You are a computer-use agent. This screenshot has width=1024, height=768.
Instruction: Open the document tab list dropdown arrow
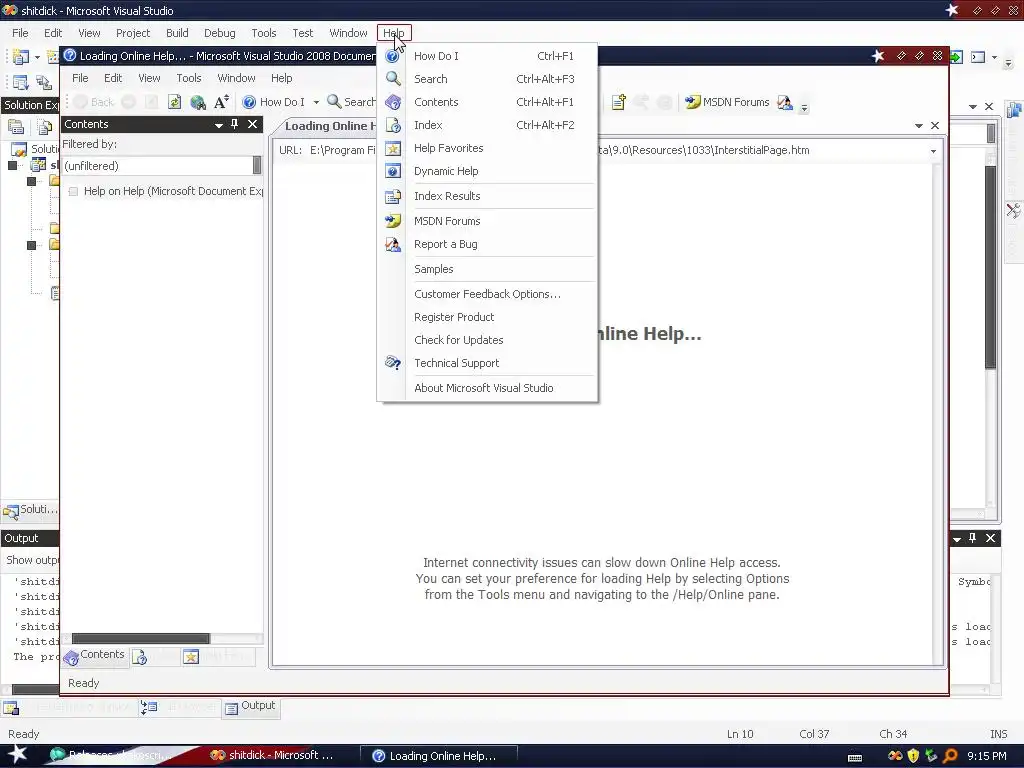918,125
